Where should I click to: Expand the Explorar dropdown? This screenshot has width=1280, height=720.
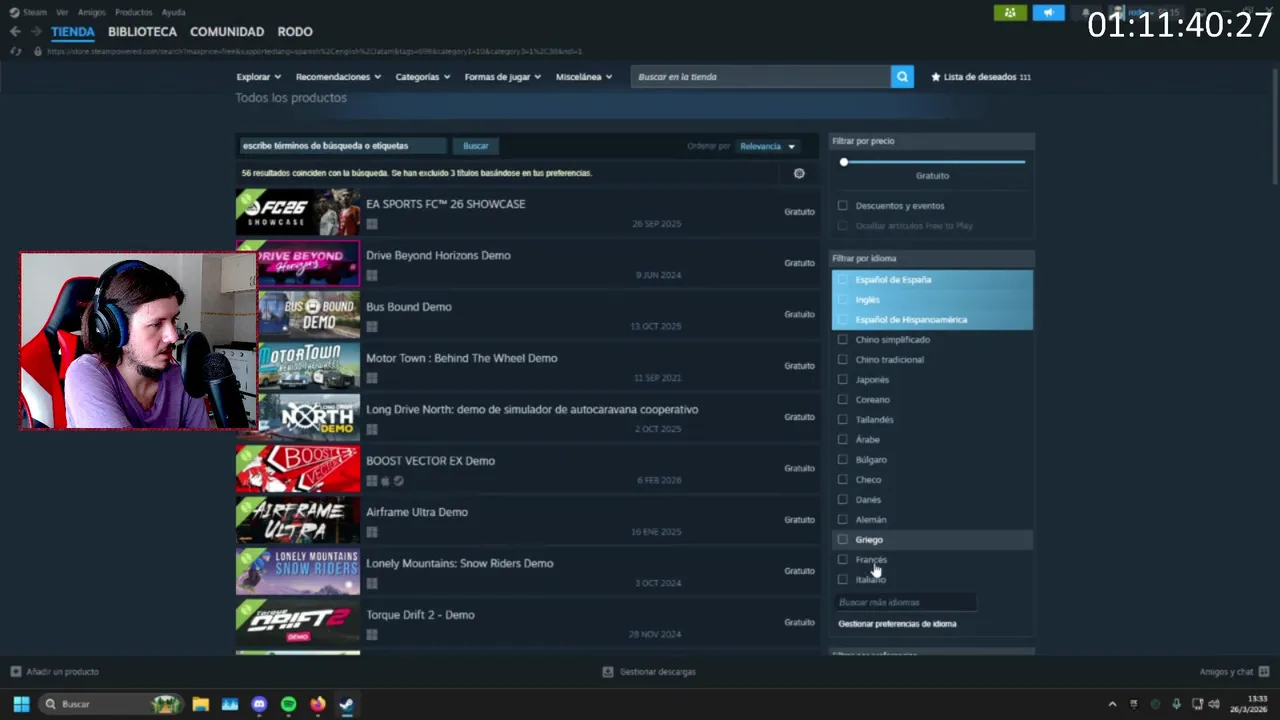[259, 77]
